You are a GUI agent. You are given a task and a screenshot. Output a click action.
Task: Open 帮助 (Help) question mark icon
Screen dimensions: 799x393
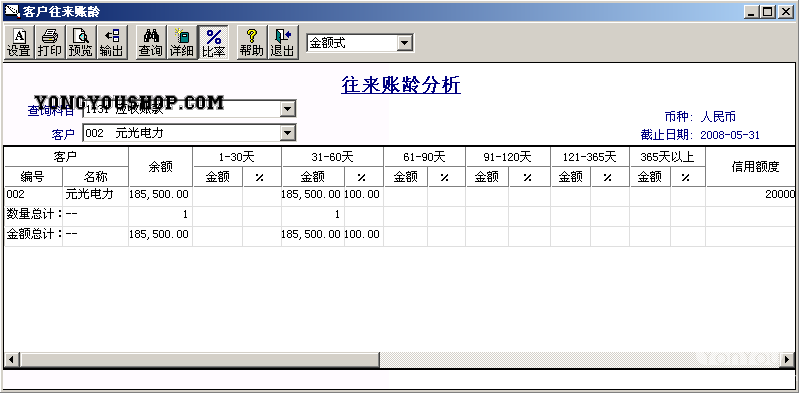pyautogui.click(x=252, y=43)
